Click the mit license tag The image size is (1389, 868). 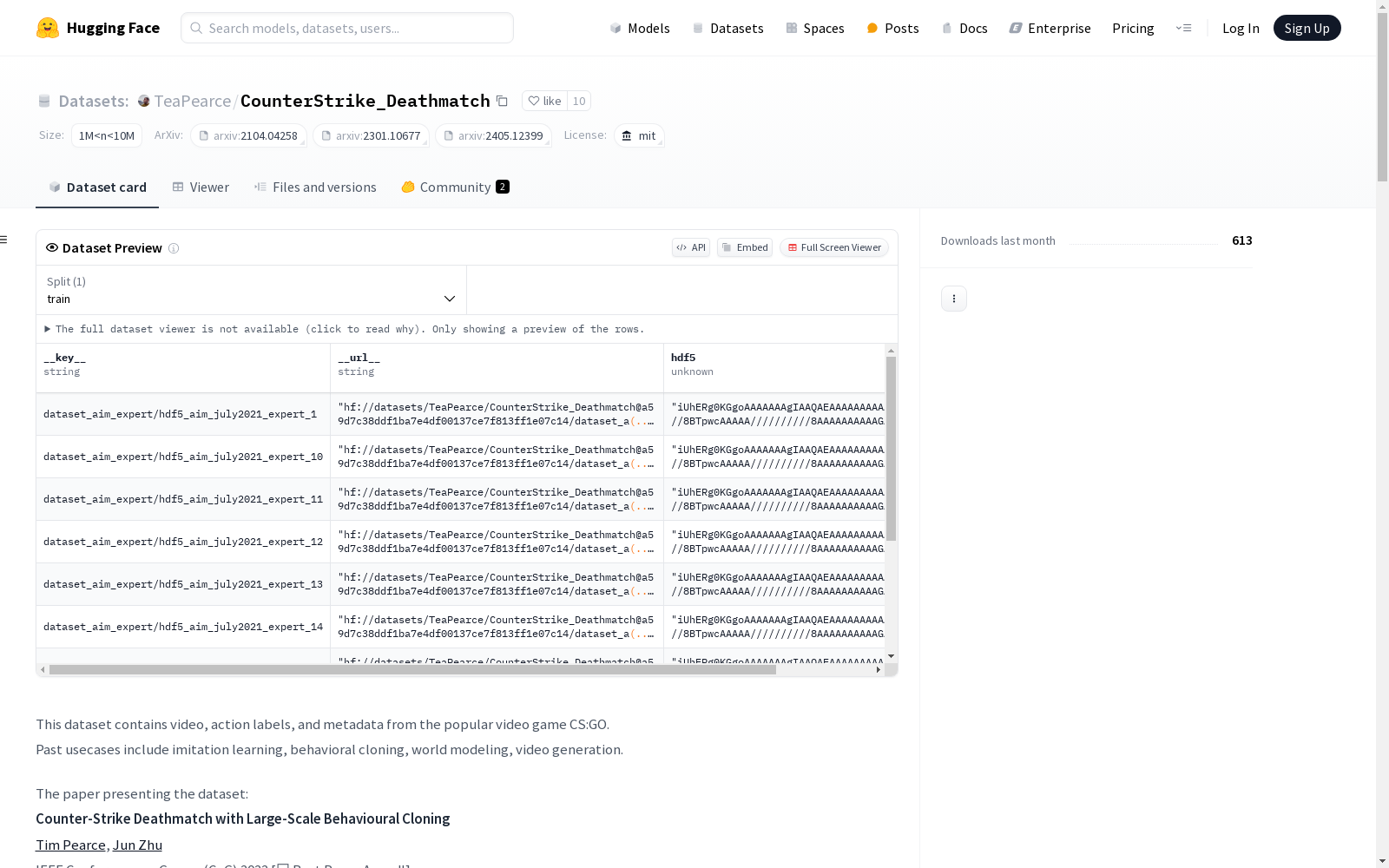tap(639, 135)
